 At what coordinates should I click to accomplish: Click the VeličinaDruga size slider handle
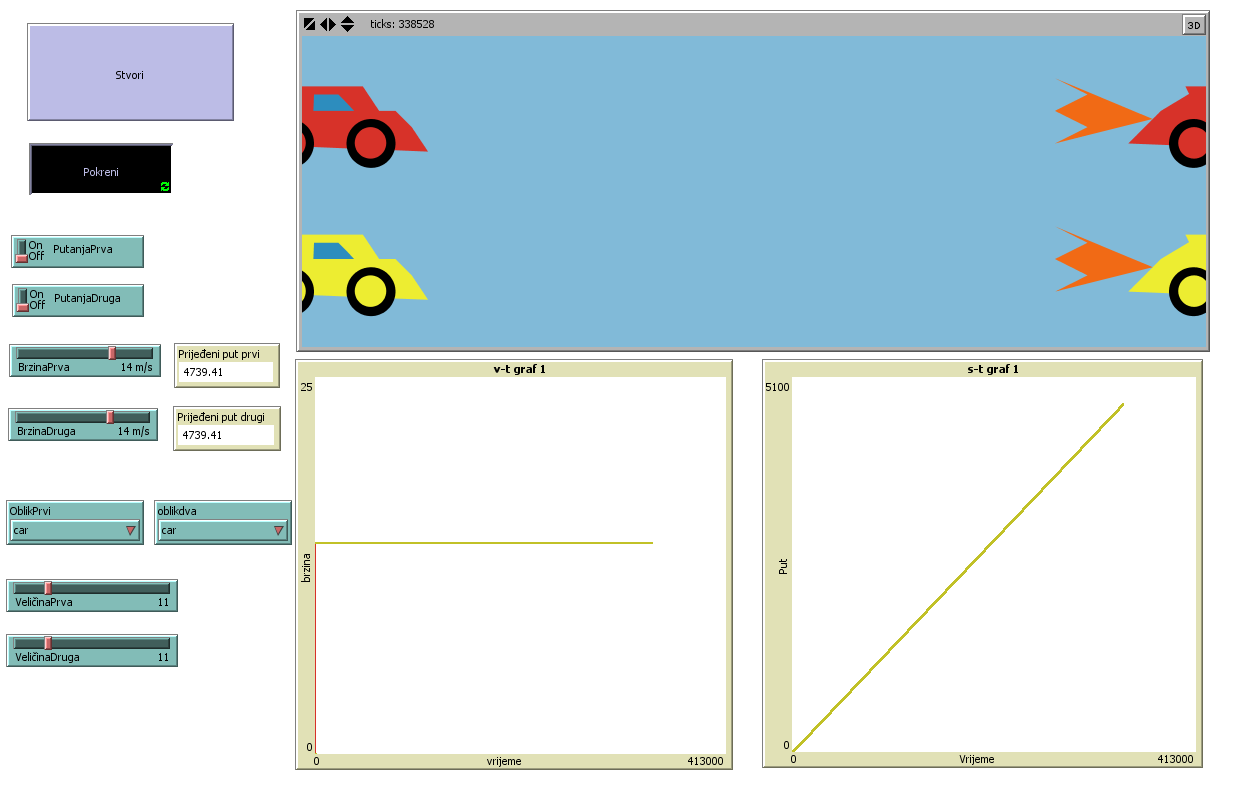coord(47,643)
